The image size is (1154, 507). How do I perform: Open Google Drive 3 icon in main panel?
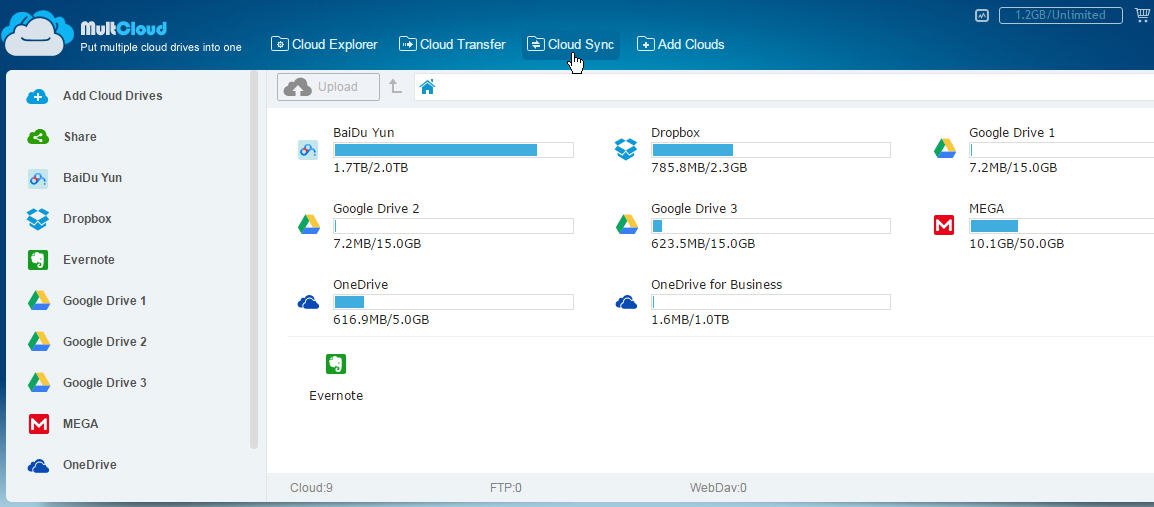[x=626, y=225]
